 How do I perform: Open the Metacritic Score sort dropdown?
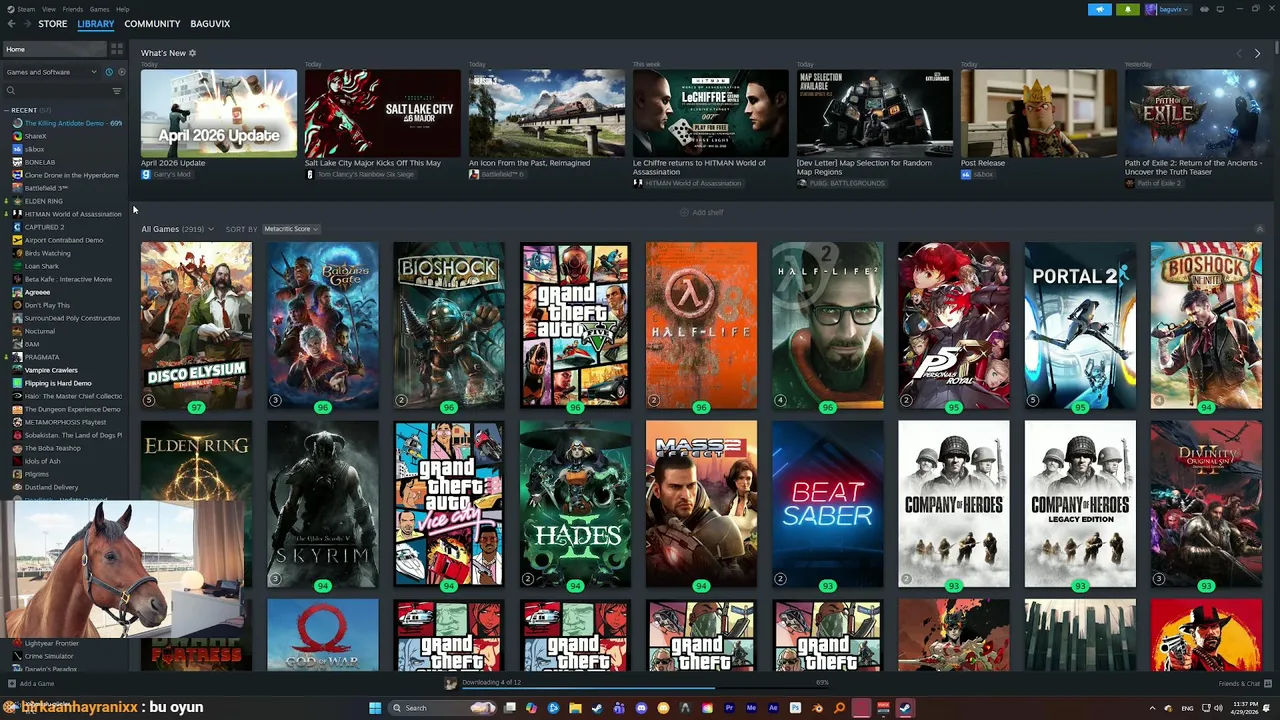click(291, 229)
